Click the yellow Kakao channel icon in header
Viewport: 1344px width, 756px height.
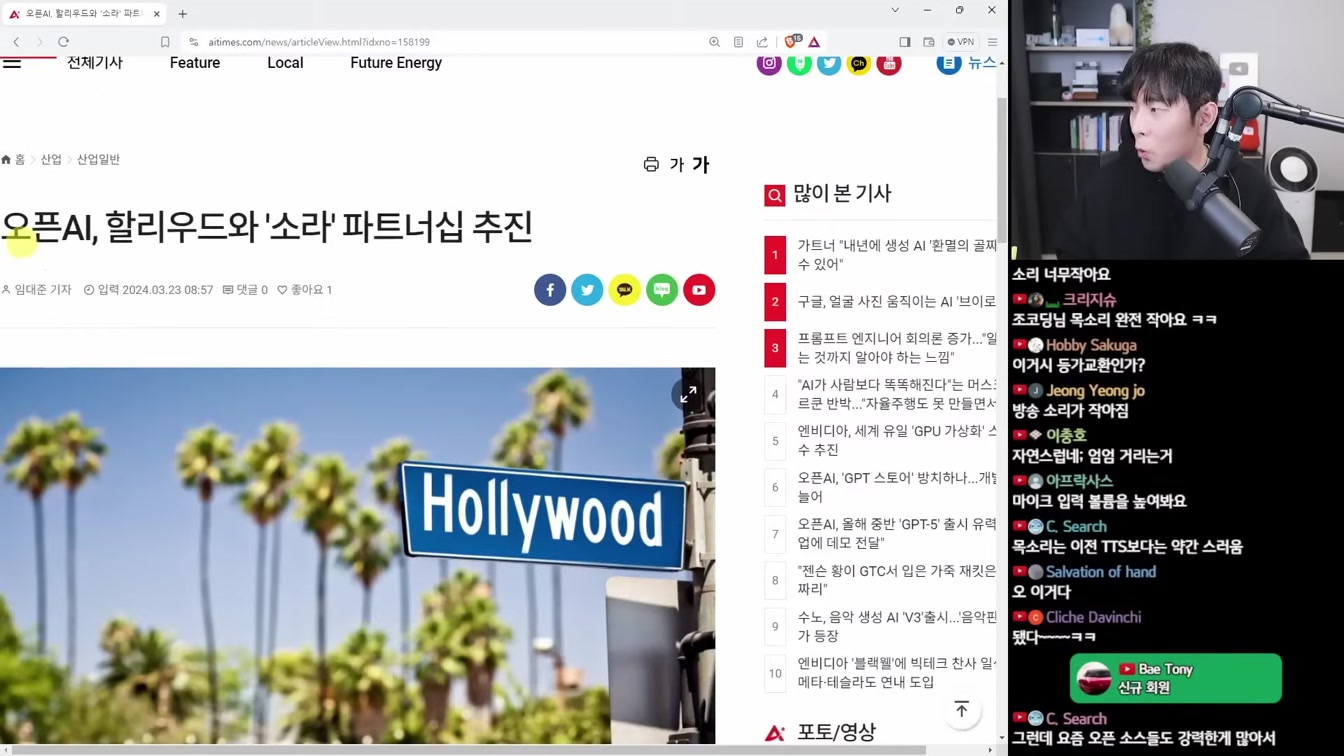point(859,63)
